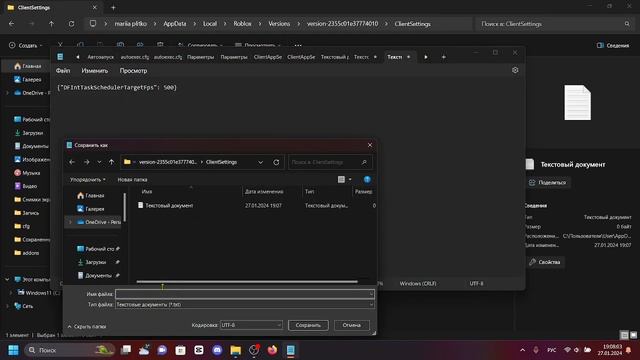Open more options in Explorer toolbar
This screenshot has width=640, height=360.
298,45
